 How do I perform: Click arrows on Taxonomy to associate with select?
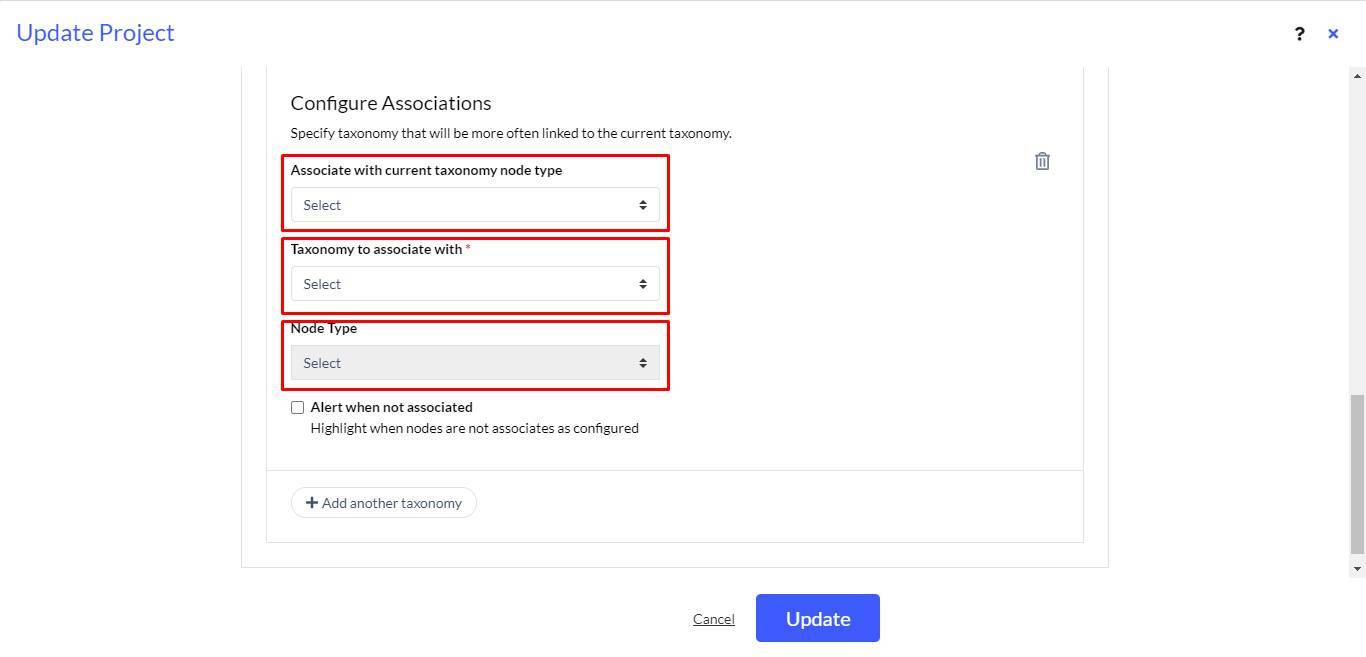[643, 284]
